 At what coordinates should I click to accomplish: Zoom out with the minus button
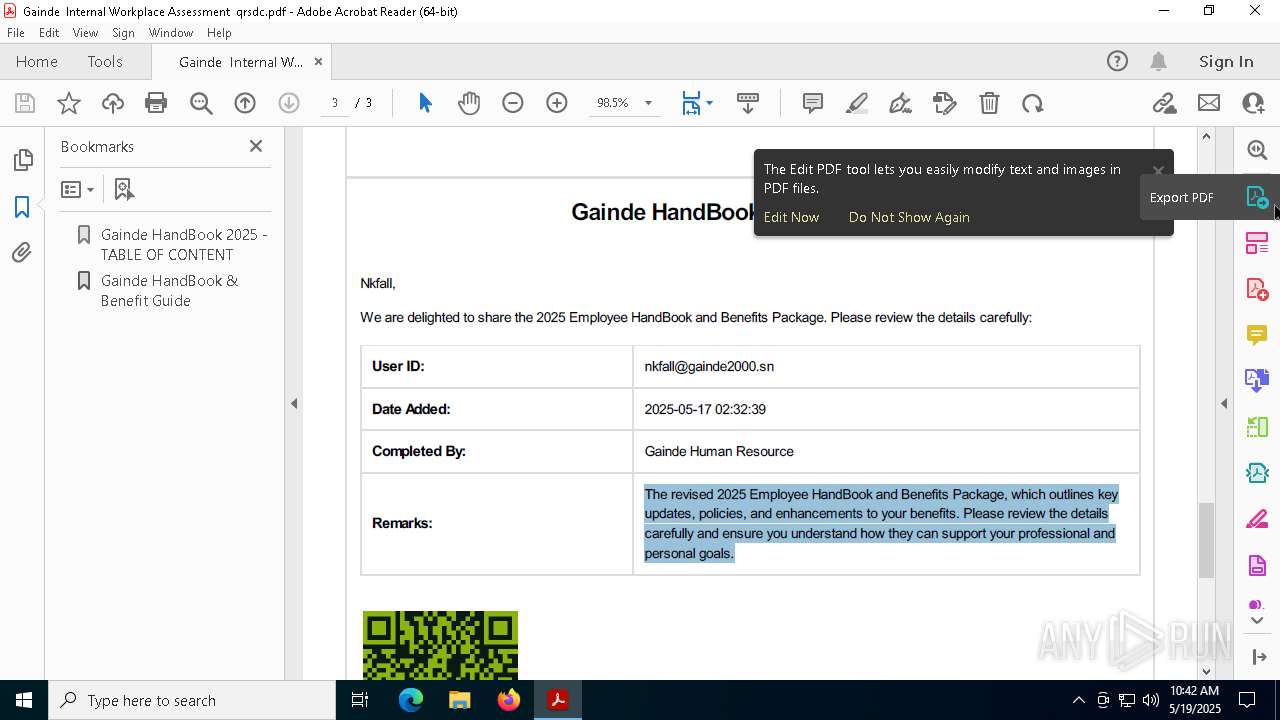click(x=513, y=103)
